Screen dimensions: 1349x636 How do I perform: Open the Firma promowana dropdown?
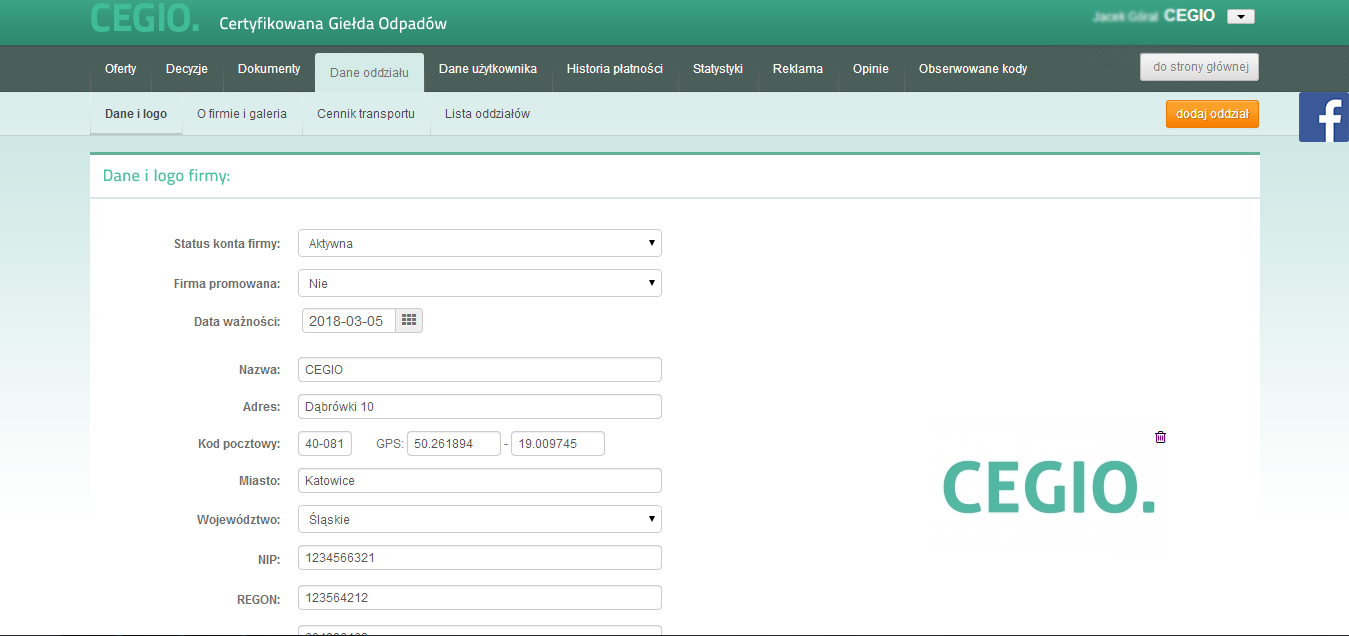click(480, 283)
